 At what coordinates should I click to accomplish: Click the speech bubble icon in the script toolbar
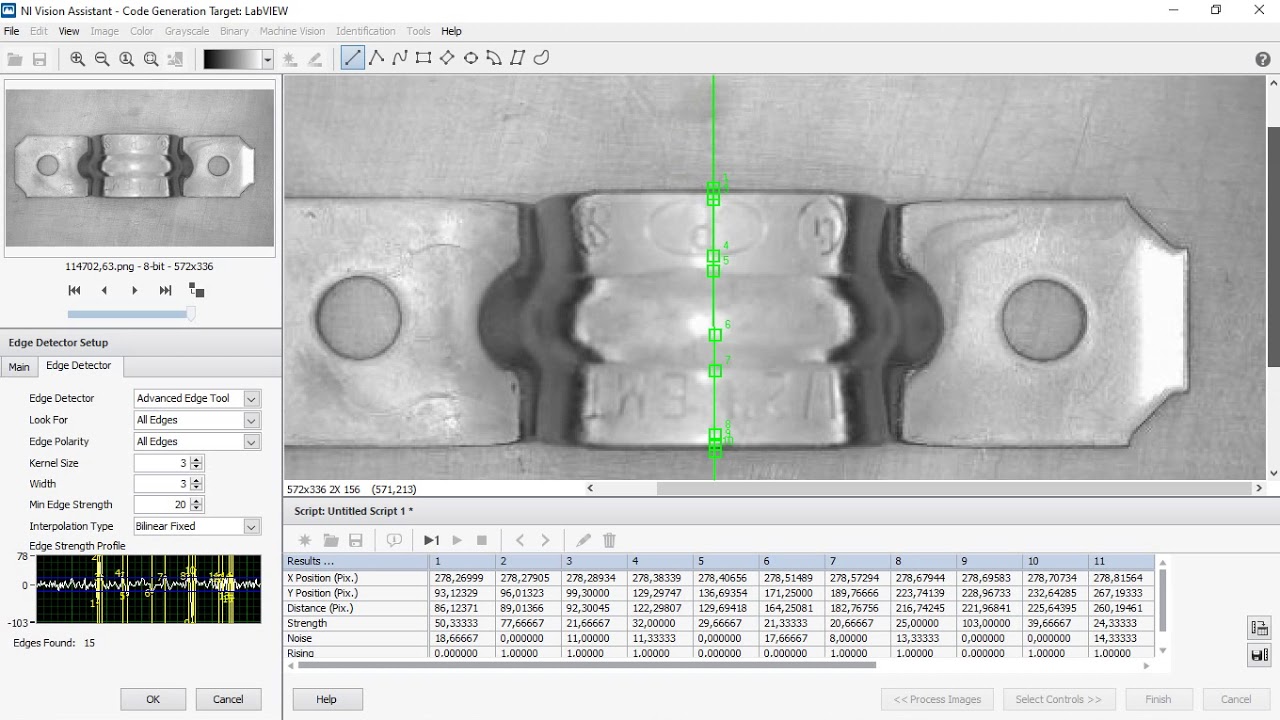(x=394, y=540)
